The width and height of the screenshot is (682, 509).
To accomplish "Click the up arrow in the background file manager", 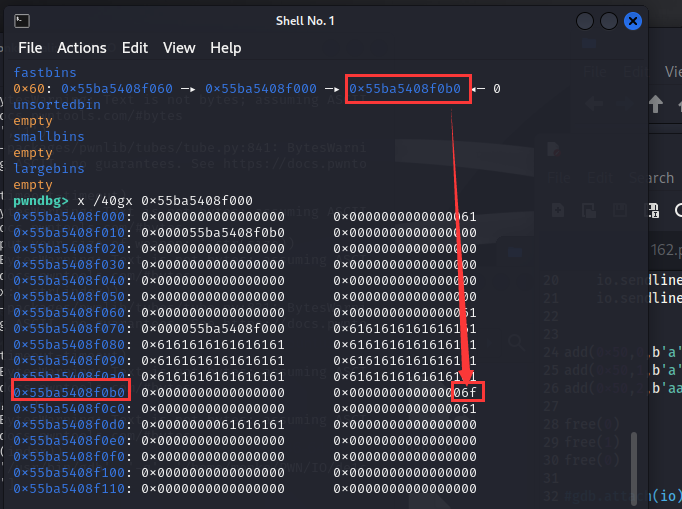I will pyautogui.click(x=657, y=104).
